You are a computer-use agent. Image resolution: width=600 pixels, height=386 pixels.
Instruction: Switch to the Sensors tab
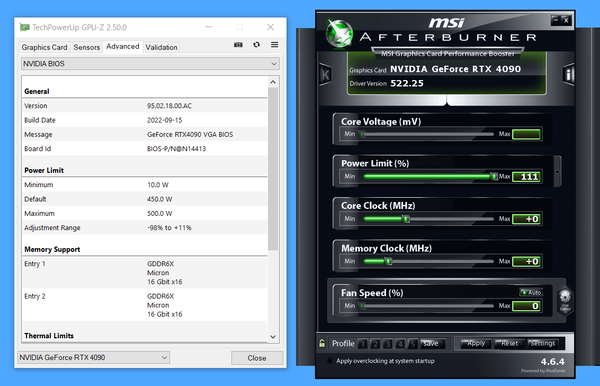[86, 47]
